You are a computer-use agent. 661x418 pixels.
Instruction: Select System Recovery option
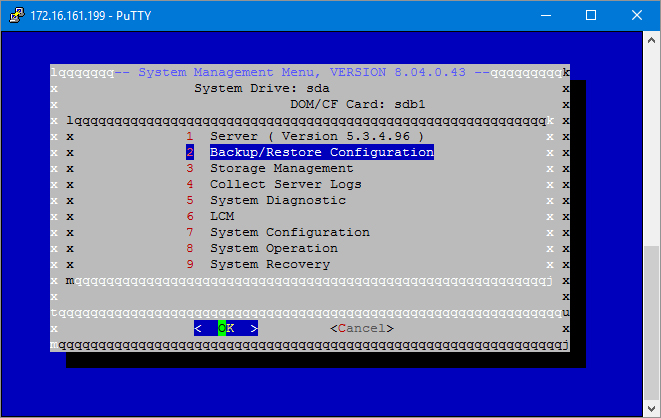tap(269, 264)
